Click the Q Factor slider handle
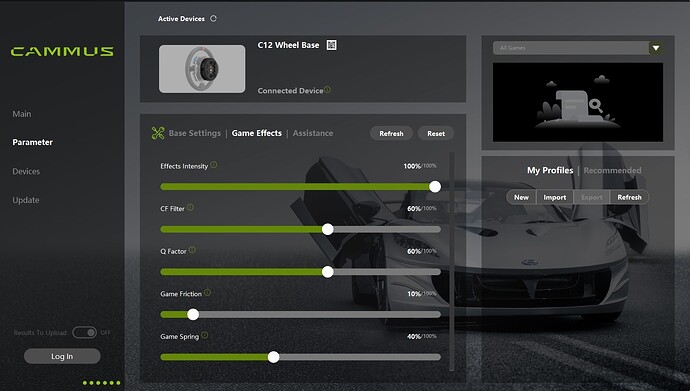 327,272
